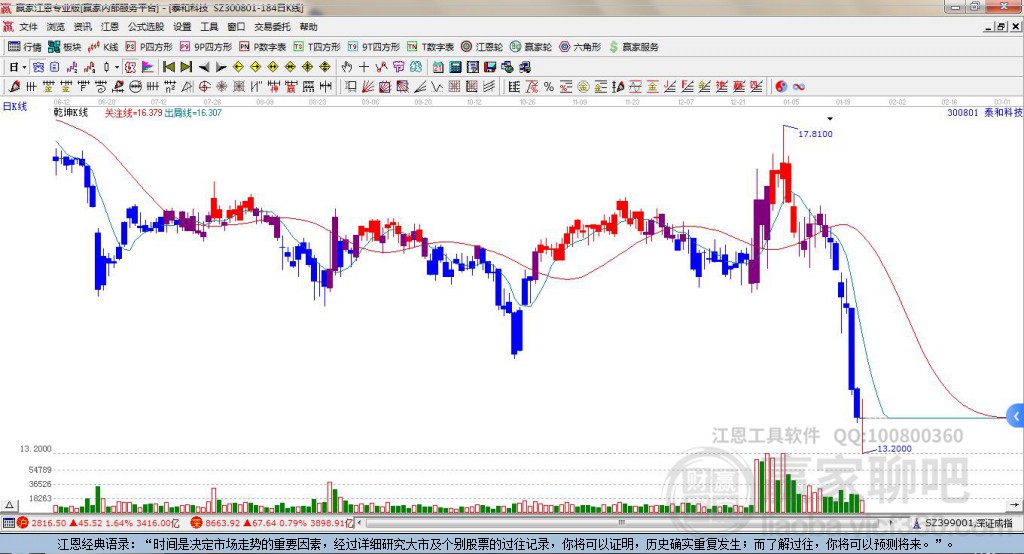Viewport: 1024px width, 554px height.
Task: Select the 金 circled golden ratio tool
Action: point(583,87)
